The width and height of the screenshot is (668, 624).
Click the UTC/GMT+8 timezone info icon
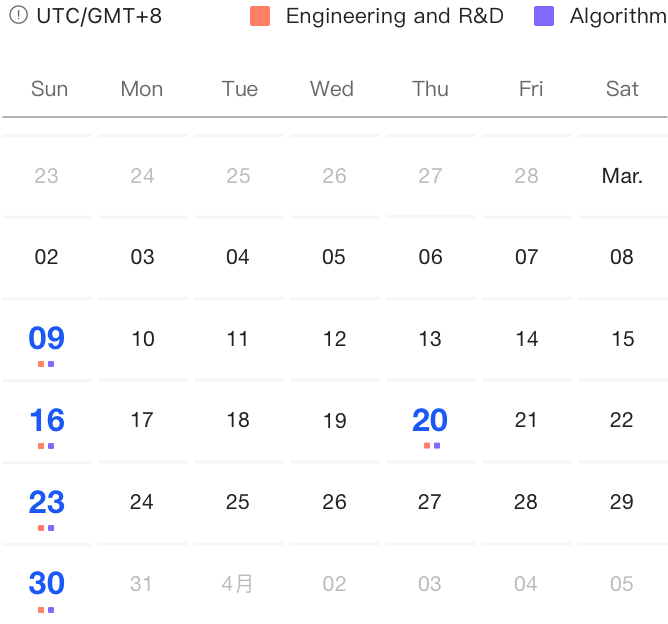pyautogui.click(x=18, y=16)
